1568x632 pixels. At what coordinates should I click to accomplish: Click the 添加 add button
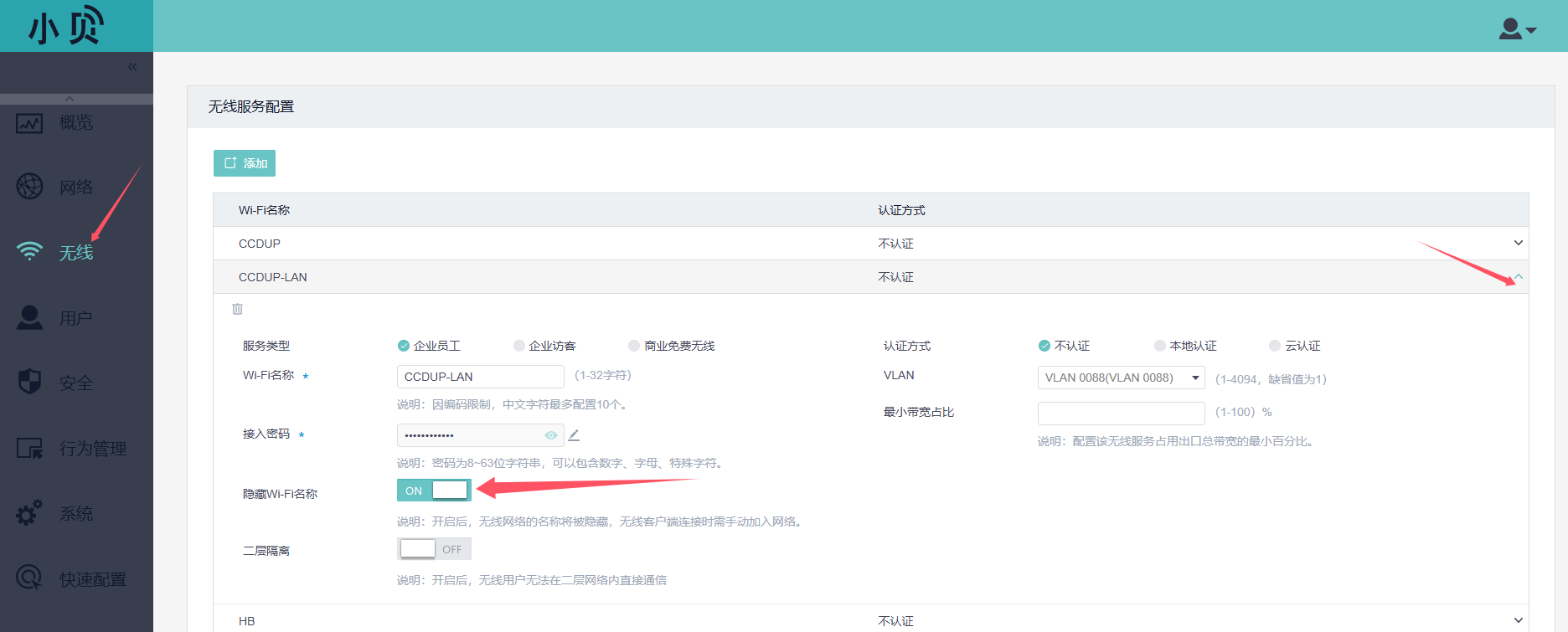pos(245,163)
